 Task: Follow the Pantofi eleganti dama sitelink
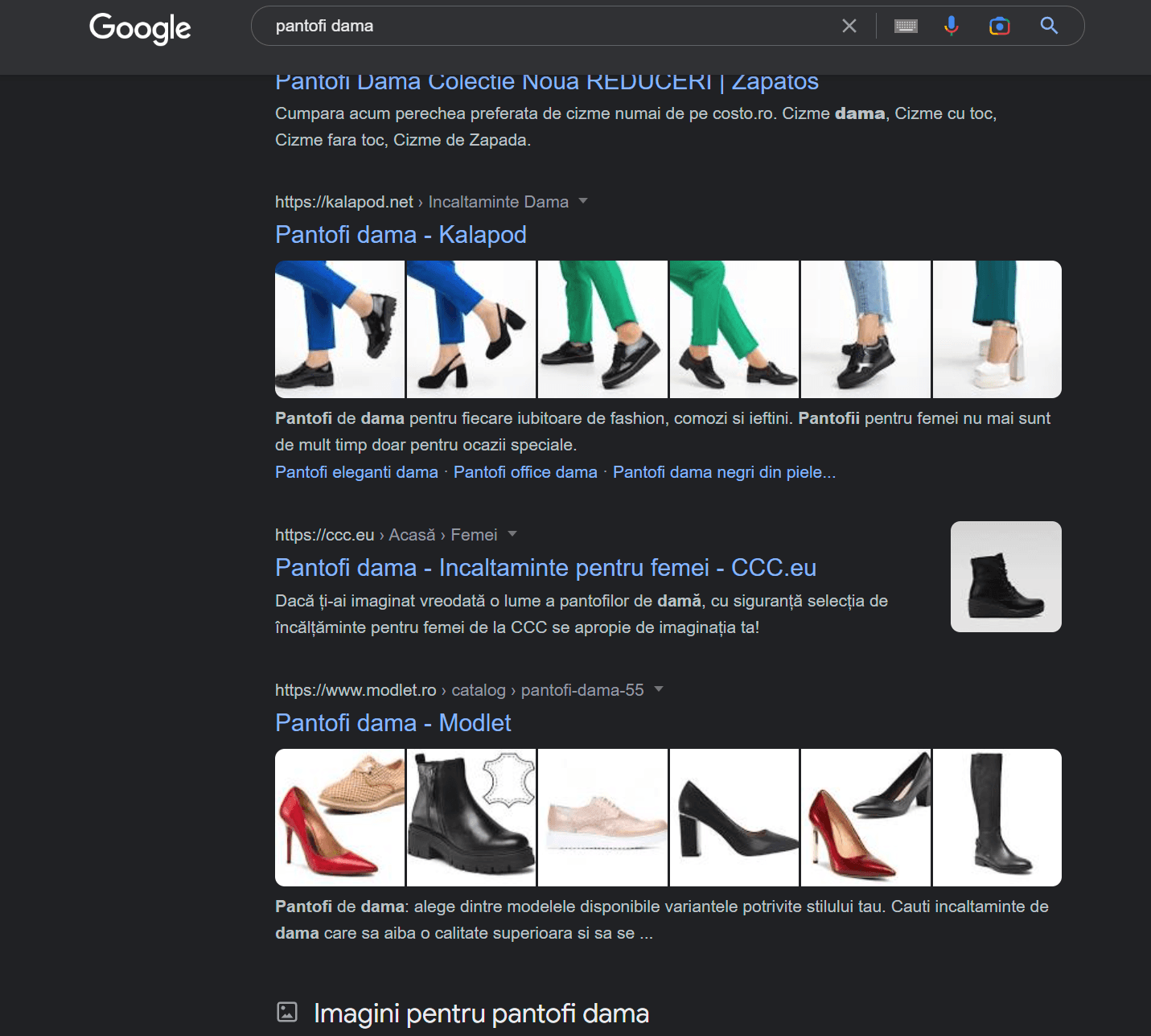[x=356, y=472]
